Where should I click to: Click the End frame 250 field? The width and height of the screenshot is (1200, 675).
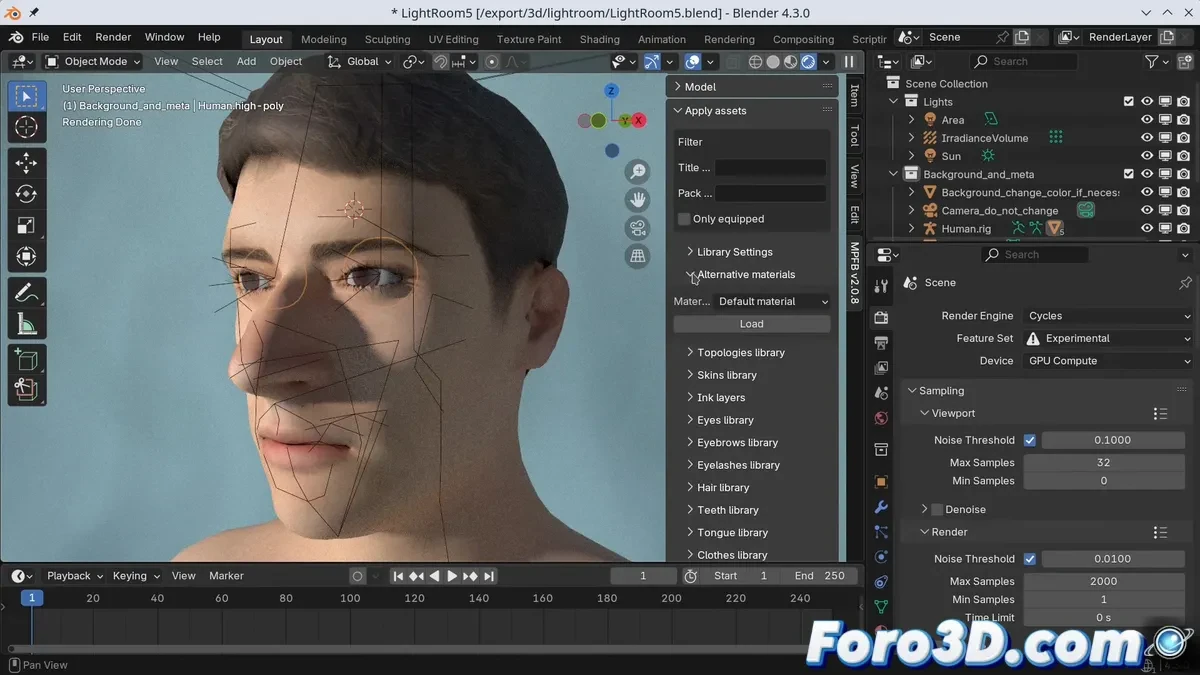coord(821,576)
